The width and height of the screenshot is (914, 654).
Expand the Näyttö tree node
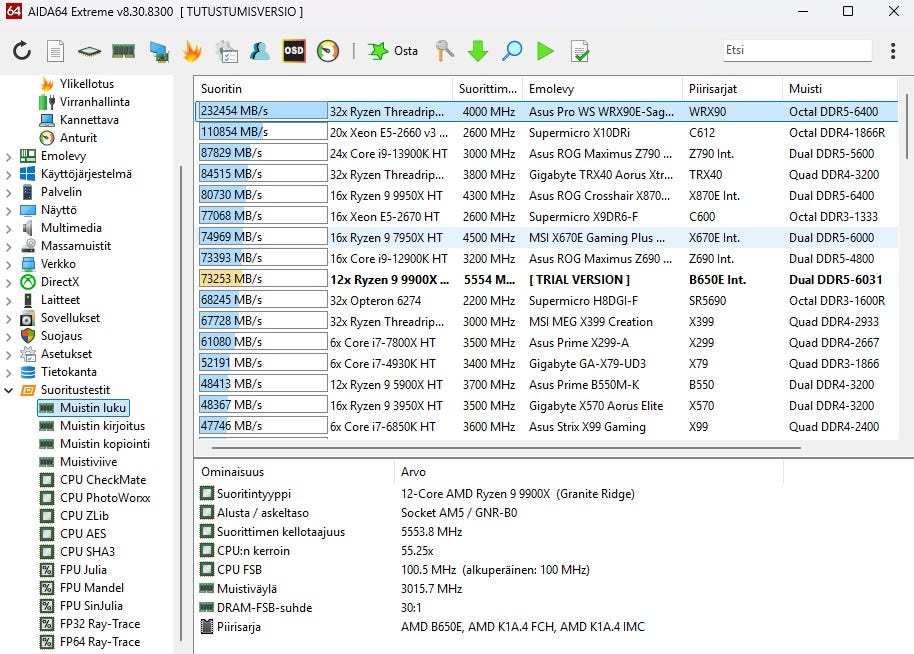click(8, 210)
